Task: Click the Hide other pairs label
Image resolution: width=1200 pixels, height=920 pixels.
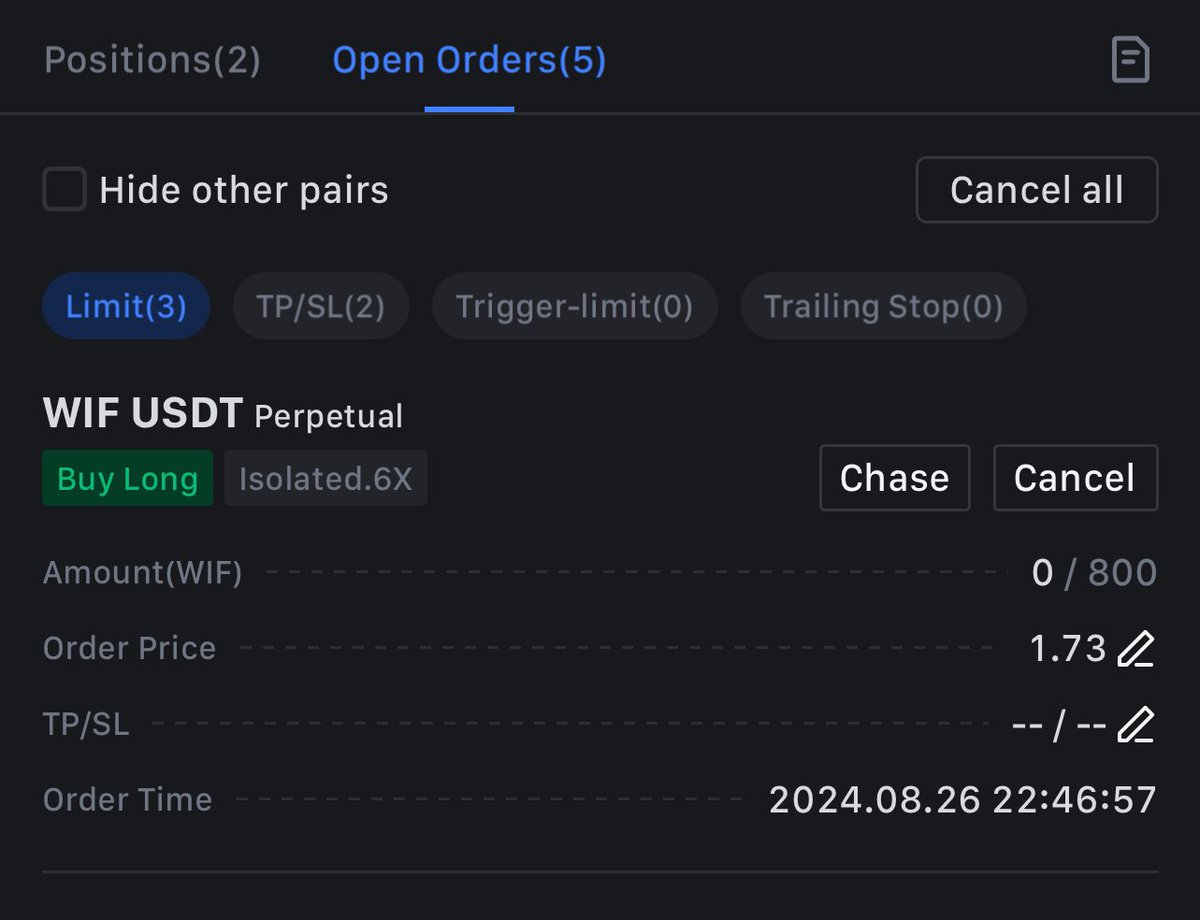Action: pyautogui.click(x=244, y=190)
